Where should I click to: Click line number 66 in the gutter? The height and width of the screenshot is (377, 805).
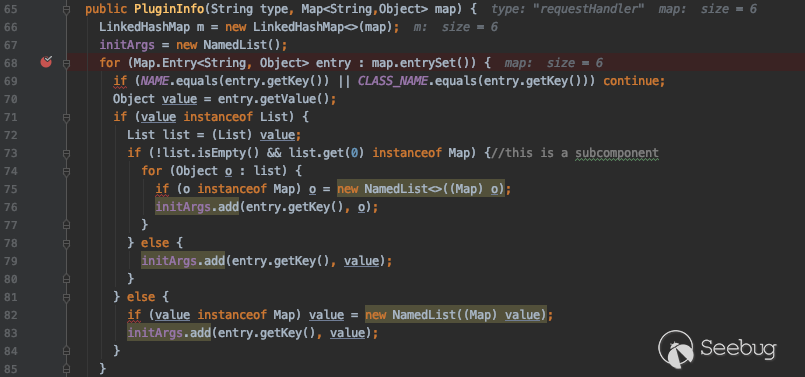click(10, 27)
